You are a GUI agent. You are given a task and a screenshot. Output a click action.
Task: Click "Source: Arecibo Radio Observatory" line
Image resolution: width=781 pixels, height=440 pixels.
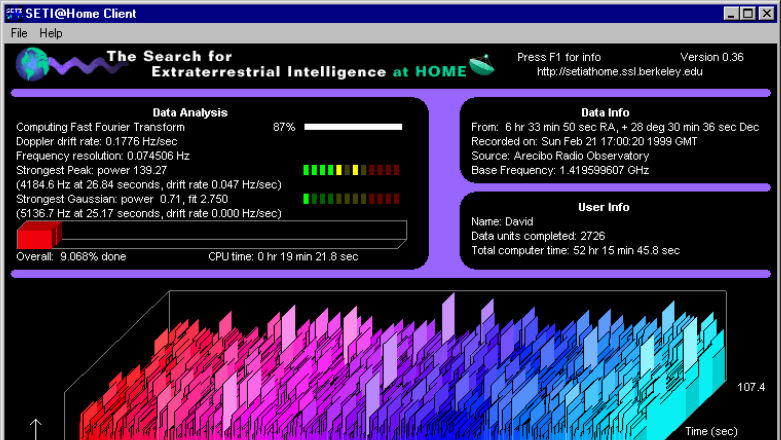[560, 156]
